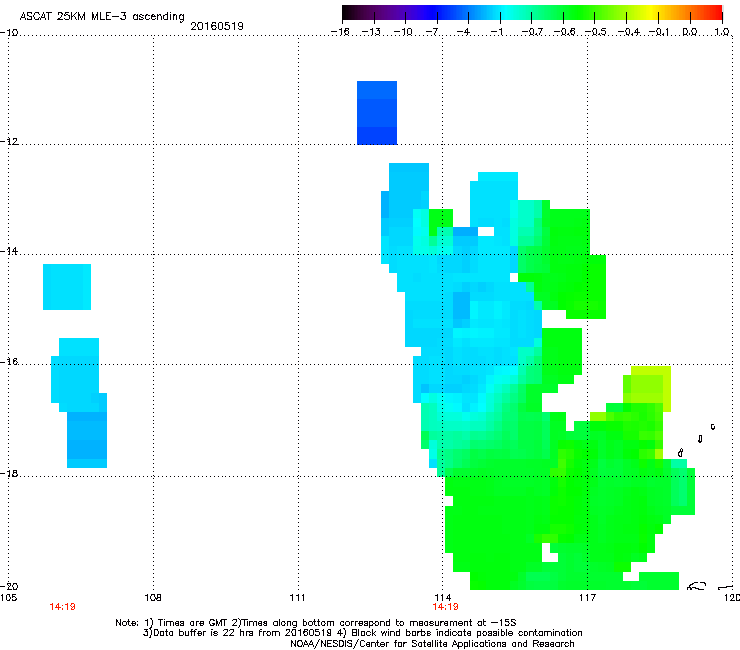Click the color bar label -13
Viewport: 740px width, 650px height.
pyautogui.click(x=371, y=32)
